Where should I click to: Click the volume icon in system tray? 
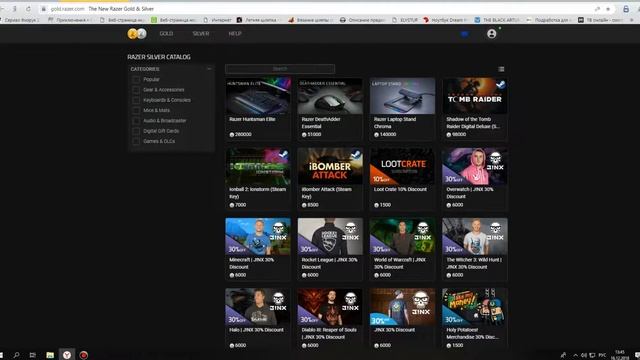(583, 356)
